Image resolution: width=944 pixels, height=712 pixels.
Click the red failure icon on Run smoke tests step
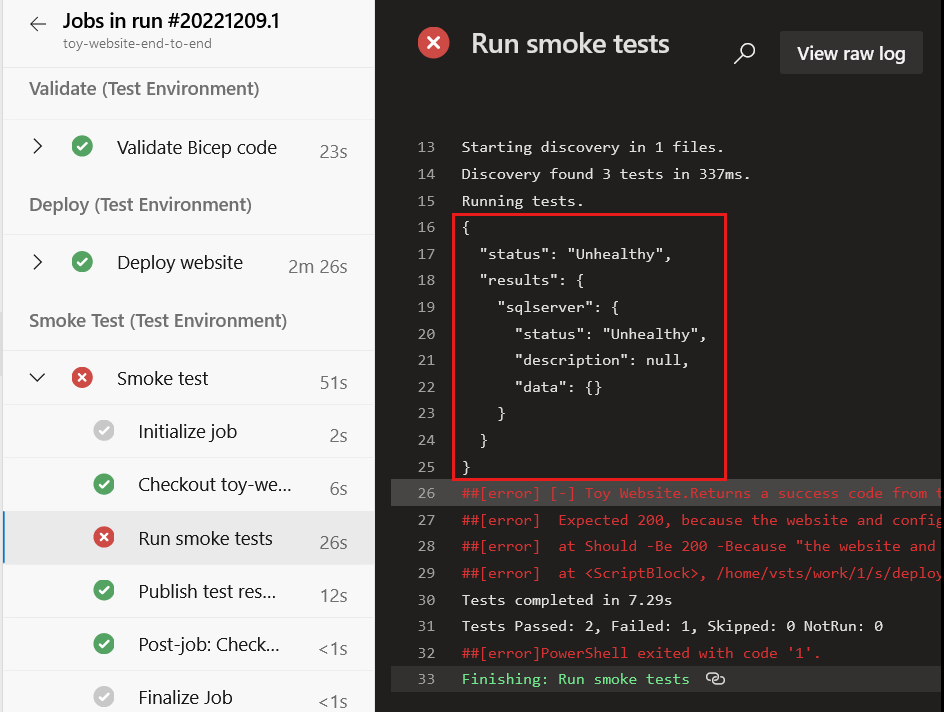click(104, 537)
